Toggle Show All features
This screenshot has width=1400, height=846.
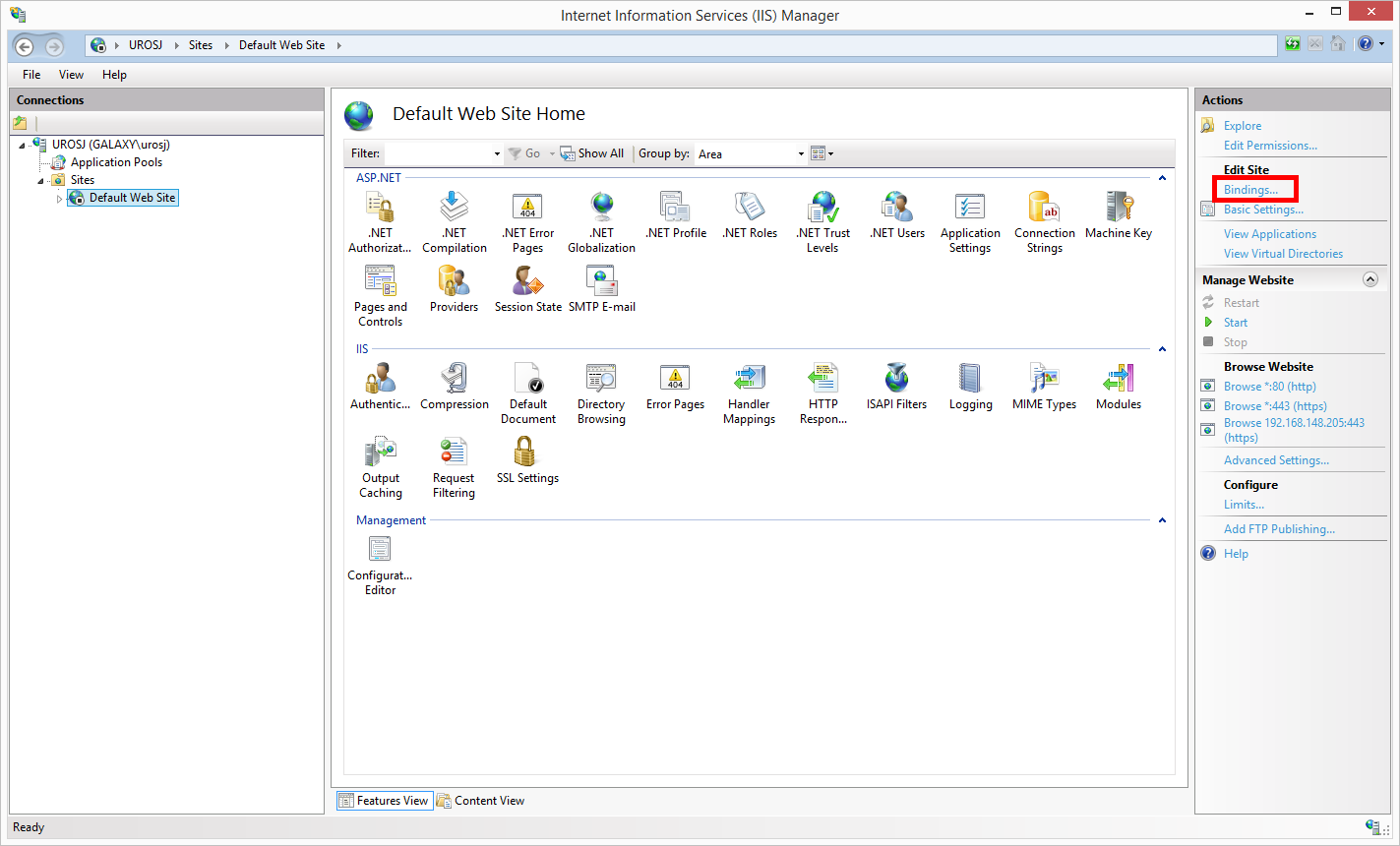(592, 152)
